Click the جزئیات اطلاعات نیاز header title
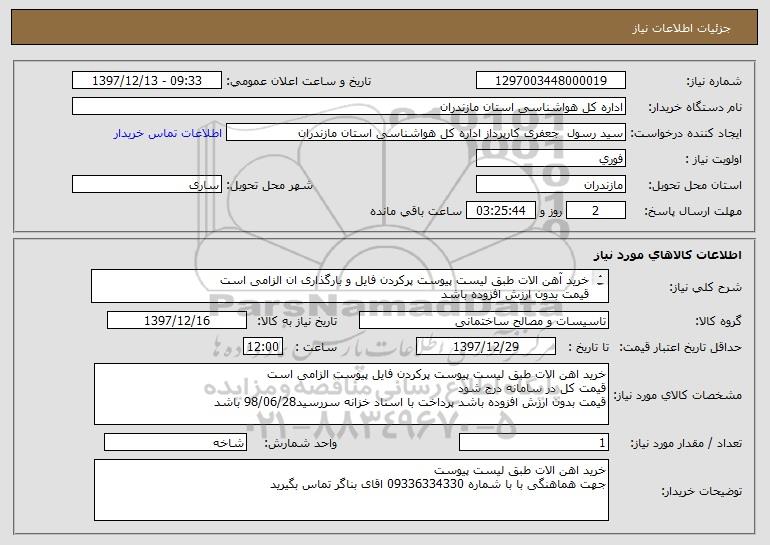 point(681,28)
